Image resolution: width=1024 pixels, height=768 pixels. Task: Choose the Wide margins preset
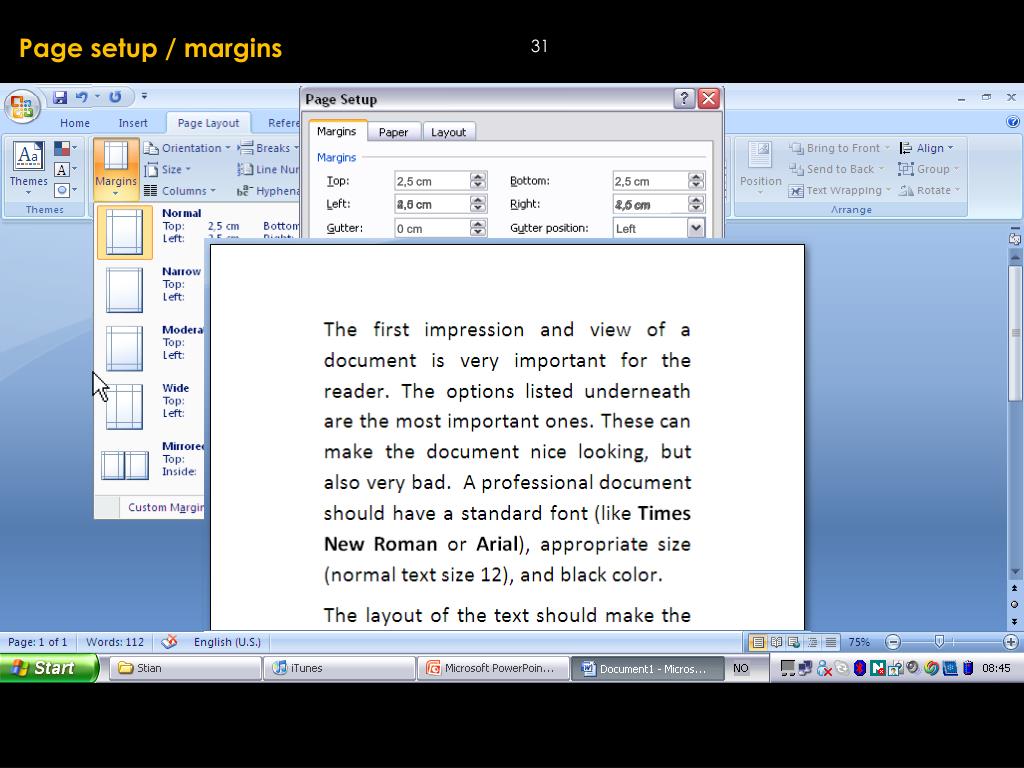click(x=150, y=406)
